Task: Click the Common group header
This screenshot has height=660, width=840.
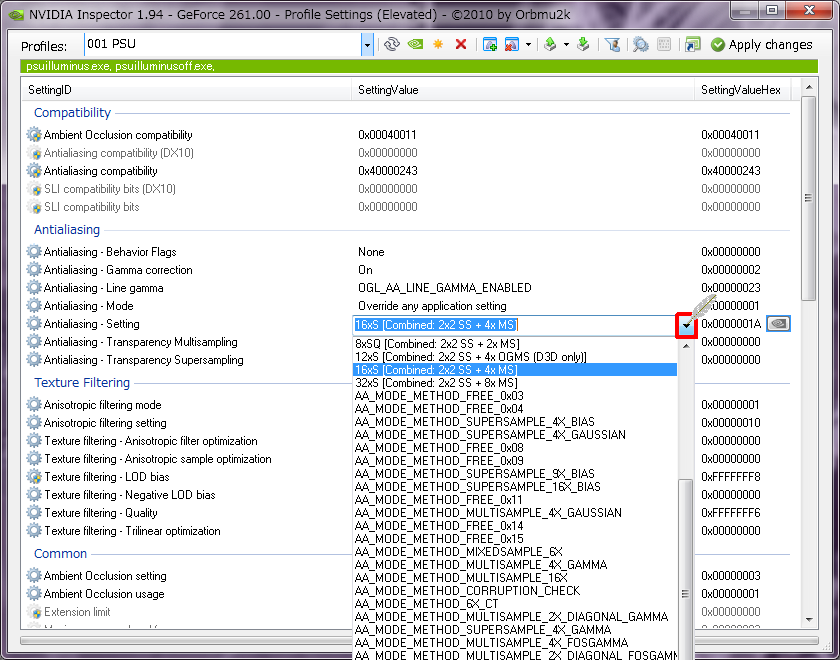Action: (x=61, y=553)
